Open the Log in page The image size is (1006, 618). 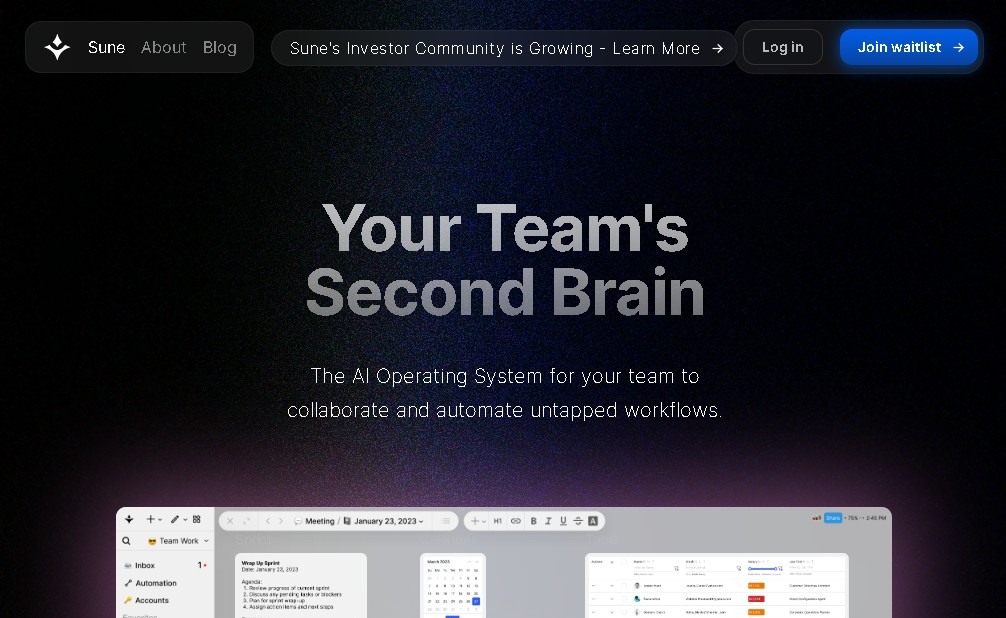click(782, 47)
